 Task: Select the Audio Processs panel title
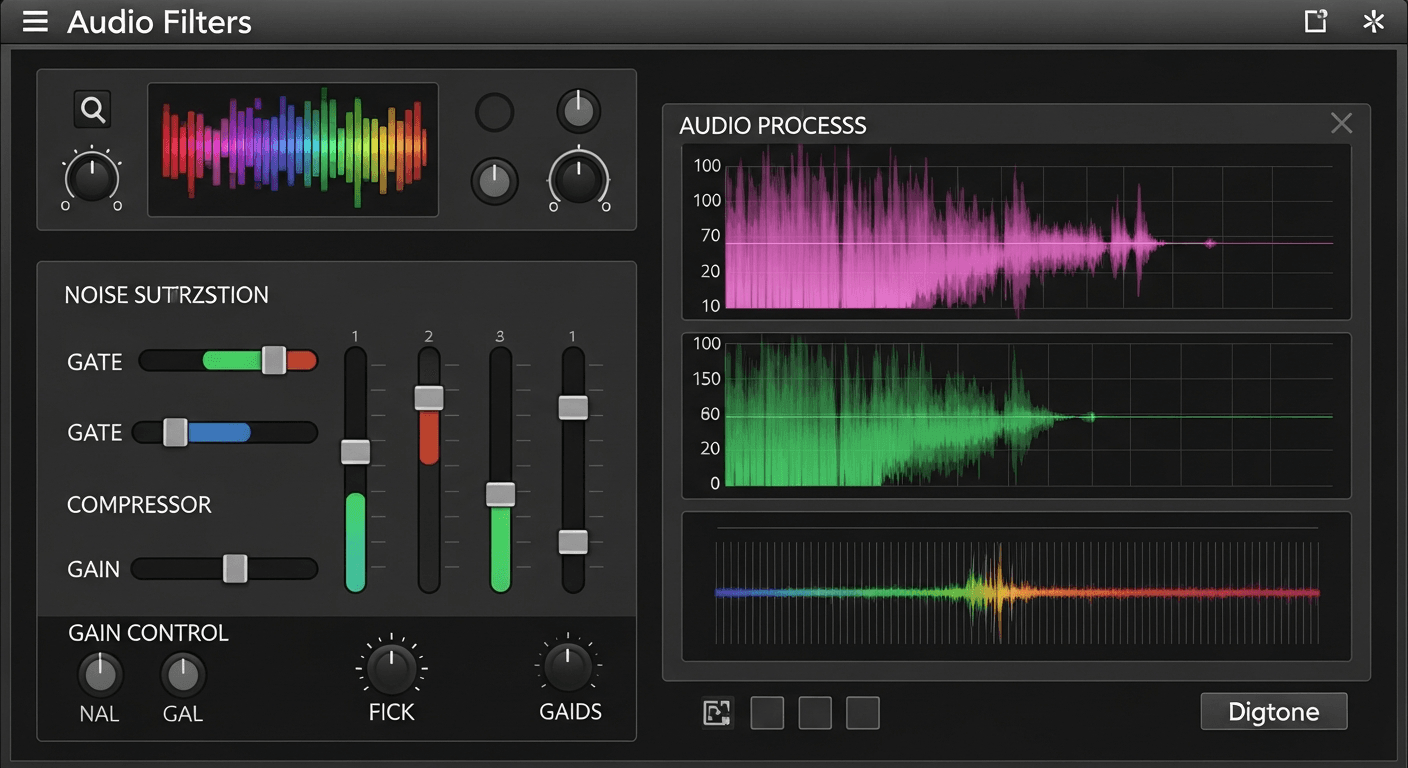tap(774, 126)
